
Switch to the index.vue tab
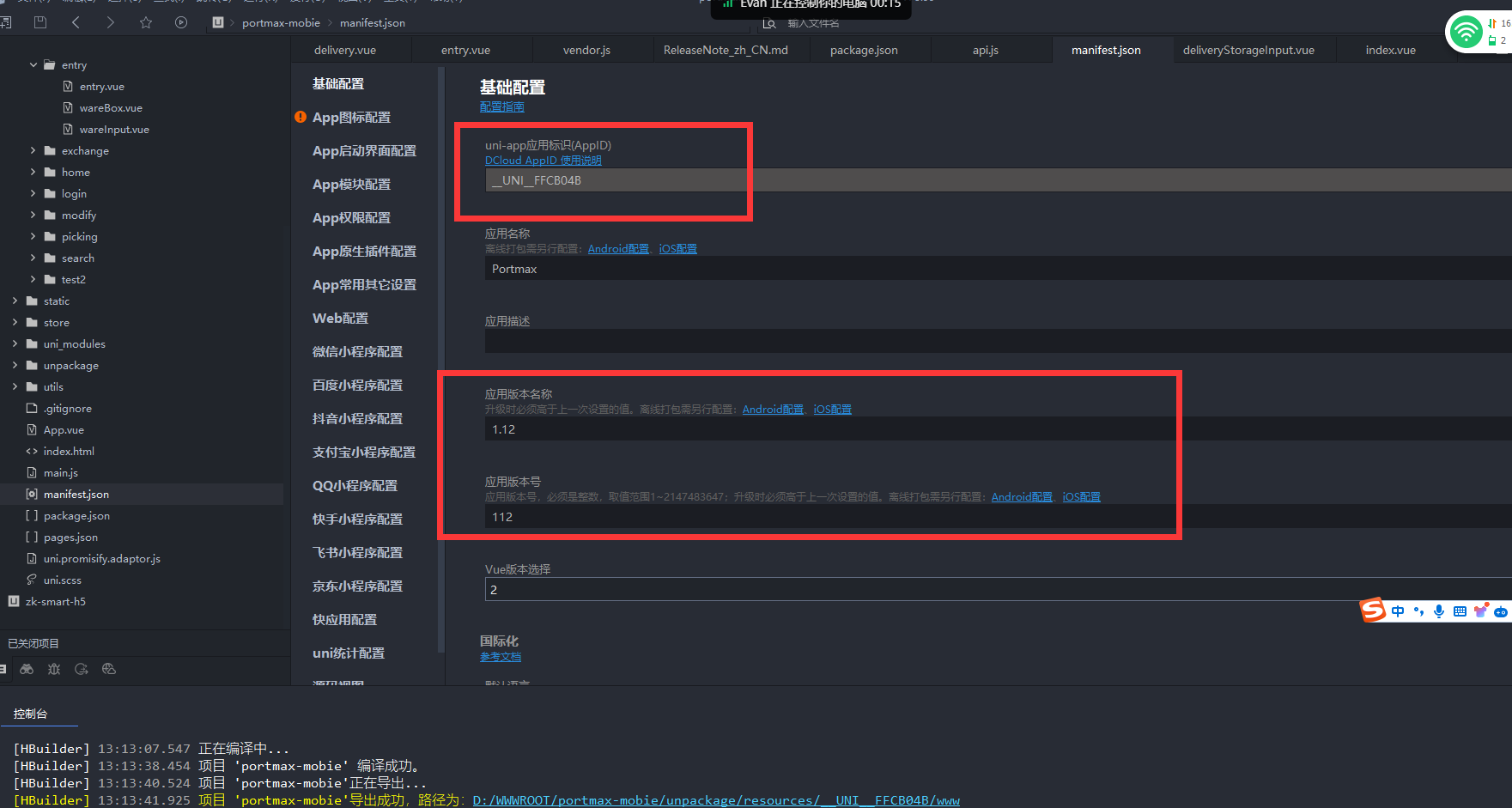tap(1390, 50)
